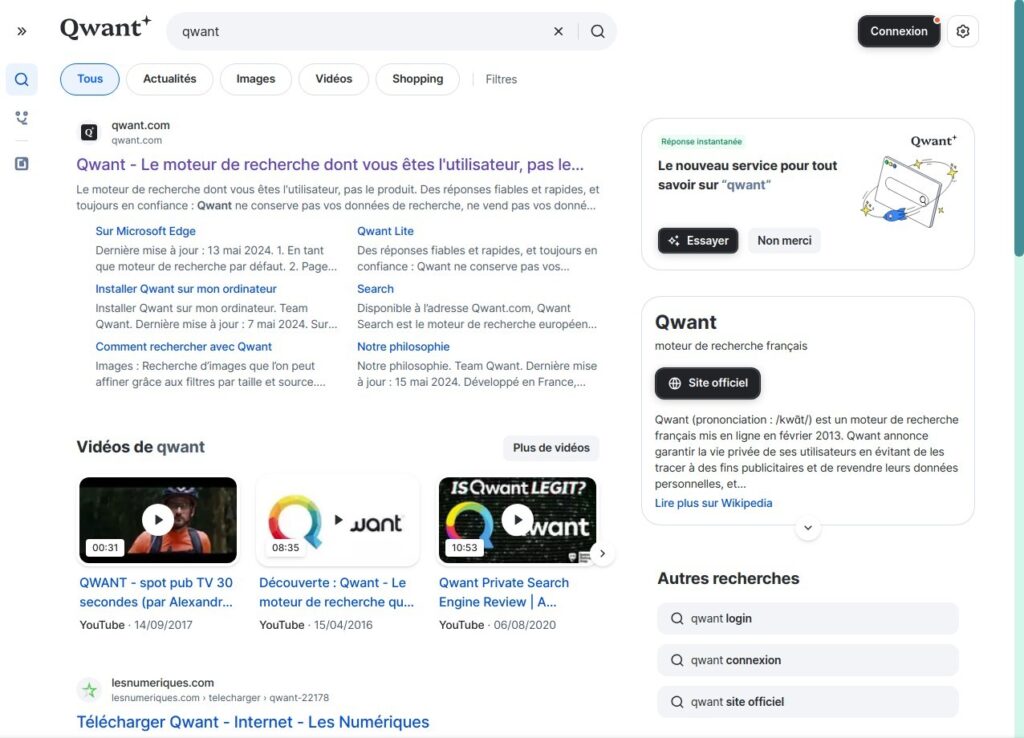The width and height of the screenshot is (1024, 738).
Task: Search suggestion qwant connexion
Action: [x=808, y=660]
